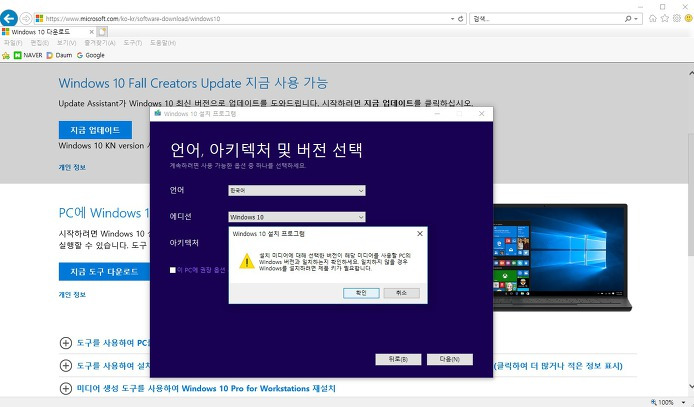
Task: Click the blue 지금 도구 다운로드 button
Action: coord(104,272)
